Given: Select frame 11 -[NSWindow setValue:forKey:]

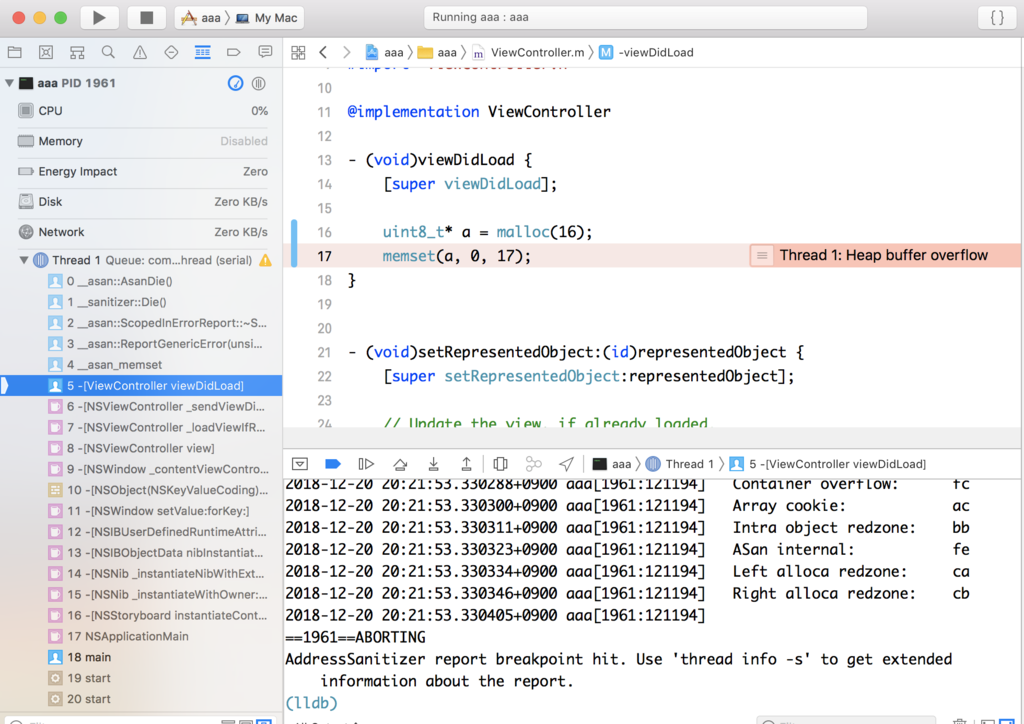Looking at the screenshot, I should pyautogui.click(x=141, y=511).
